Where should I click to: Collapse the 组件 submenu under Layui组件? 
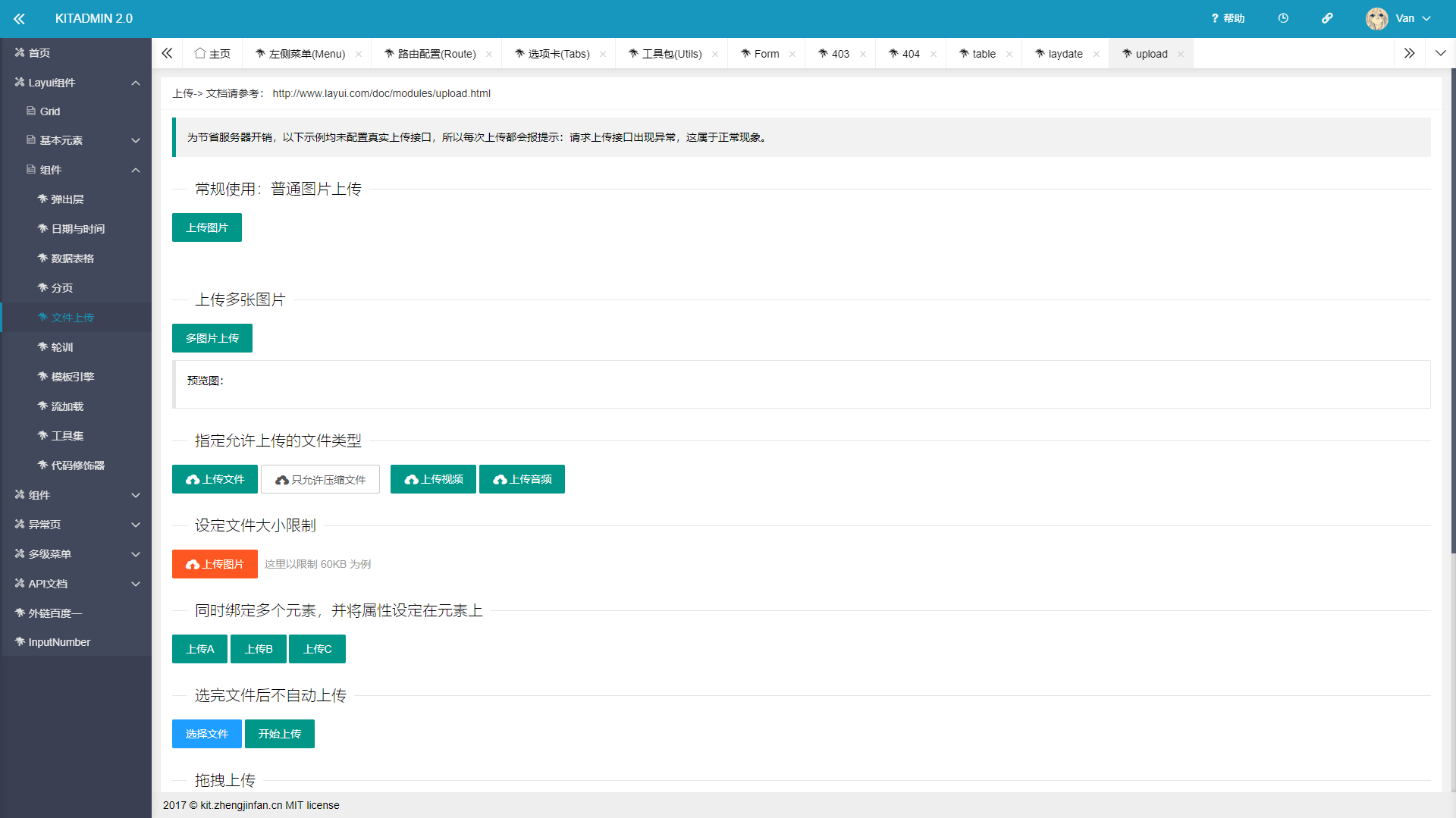76,170
